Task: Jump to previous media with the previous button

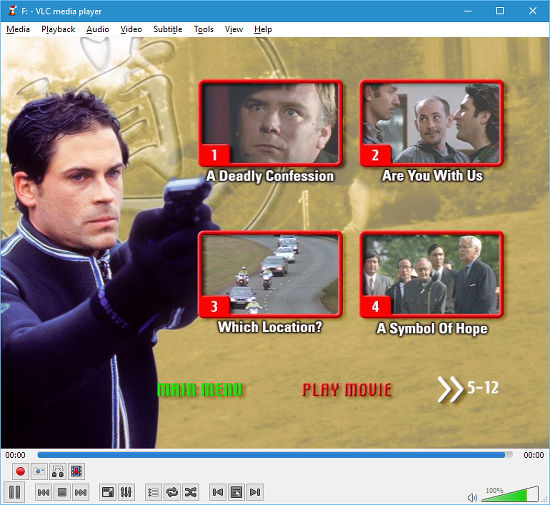Action: [43, 492]
